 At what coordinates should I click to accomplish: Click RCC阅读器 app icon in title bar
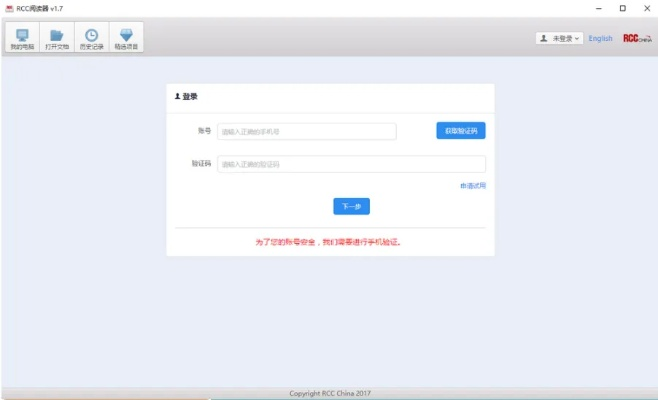(x=9, y=8)
